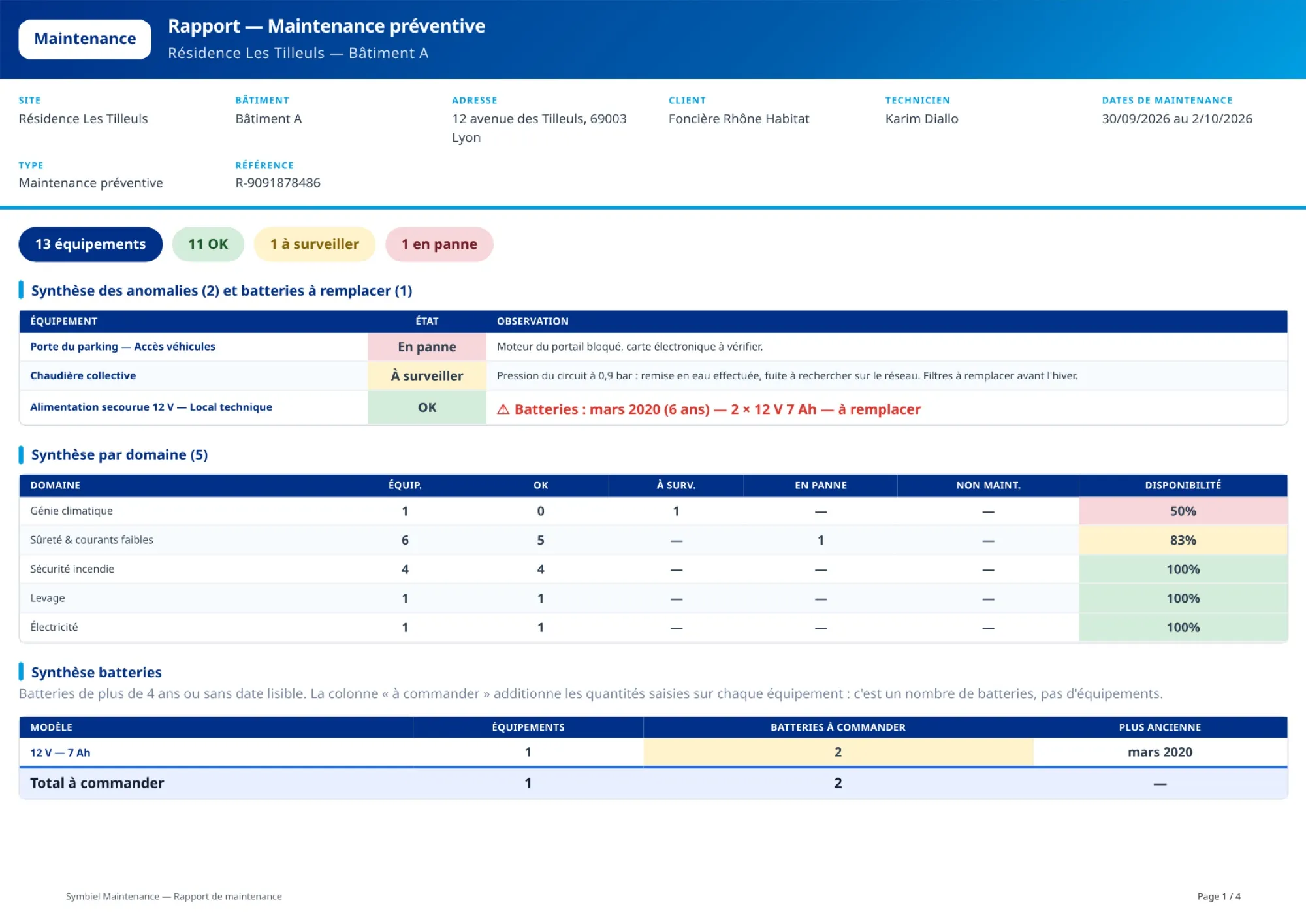Click the 'Synthèse par domaine (5)' heading
The height and width of the screenshot is (924, 1306).
coord(119,455)
